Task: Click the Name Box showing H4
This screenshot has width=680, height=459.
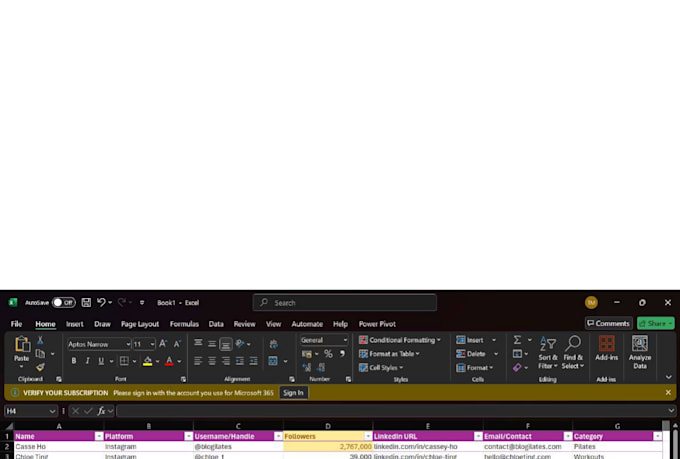Action: tap(30, 411)
